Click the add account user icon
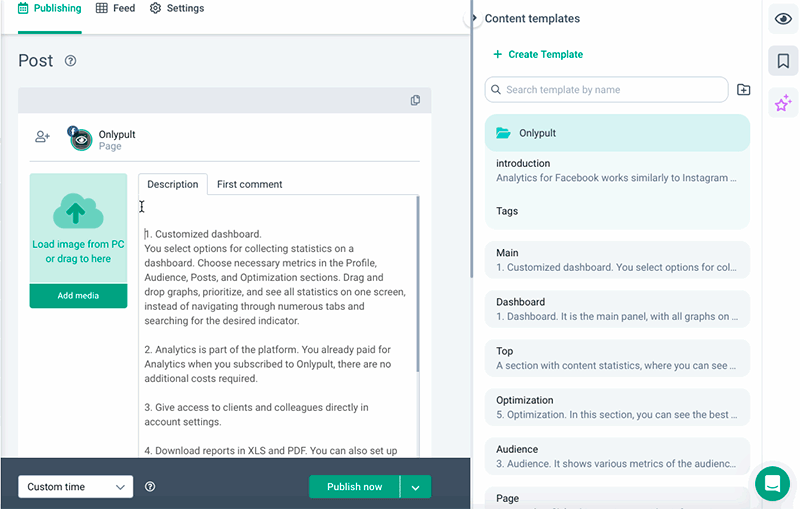Screen dimensions: 800x509 coord(42,137)
